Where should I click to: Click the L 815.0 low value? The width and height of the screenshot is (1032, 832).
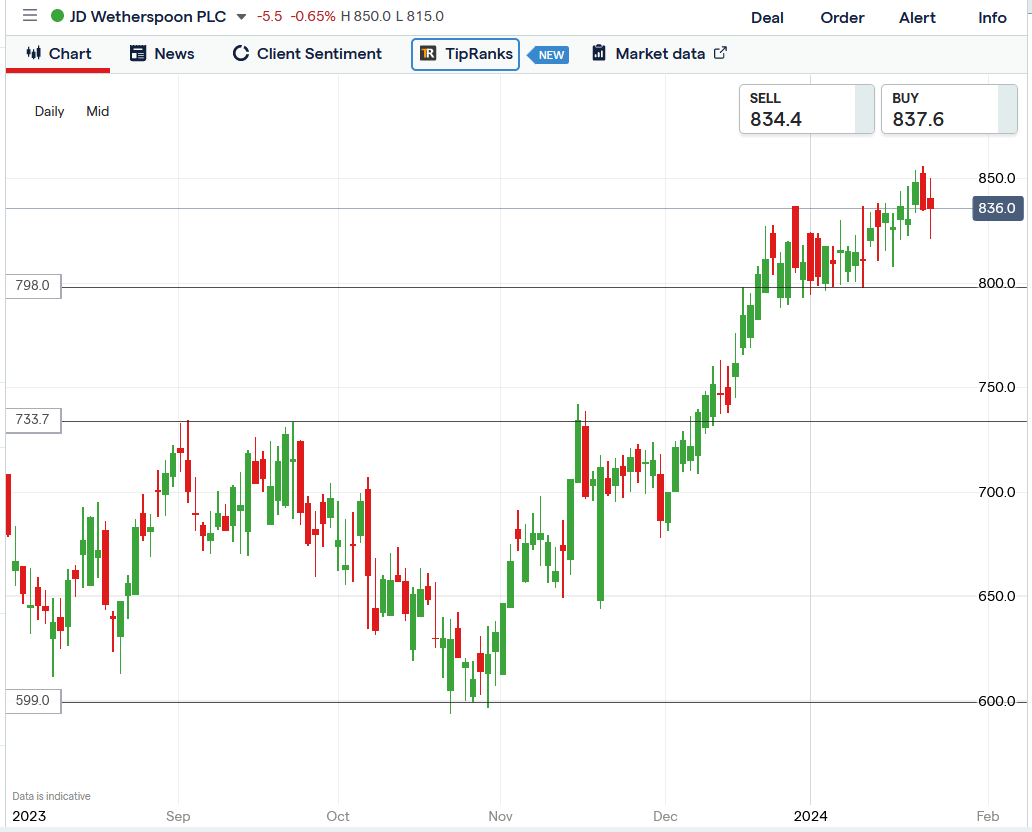tap(419, 16)
